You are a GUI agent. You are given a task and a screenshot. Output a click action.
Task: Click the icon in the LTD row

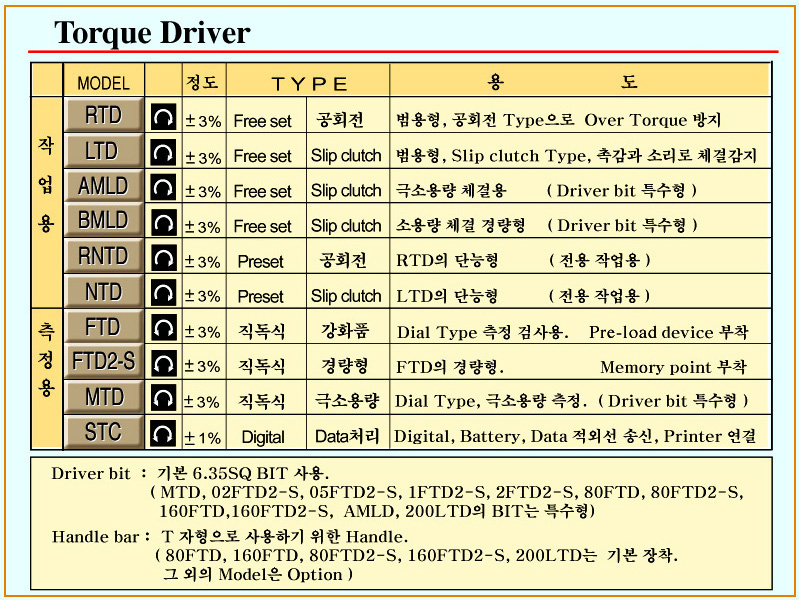[x=162, y=153]
